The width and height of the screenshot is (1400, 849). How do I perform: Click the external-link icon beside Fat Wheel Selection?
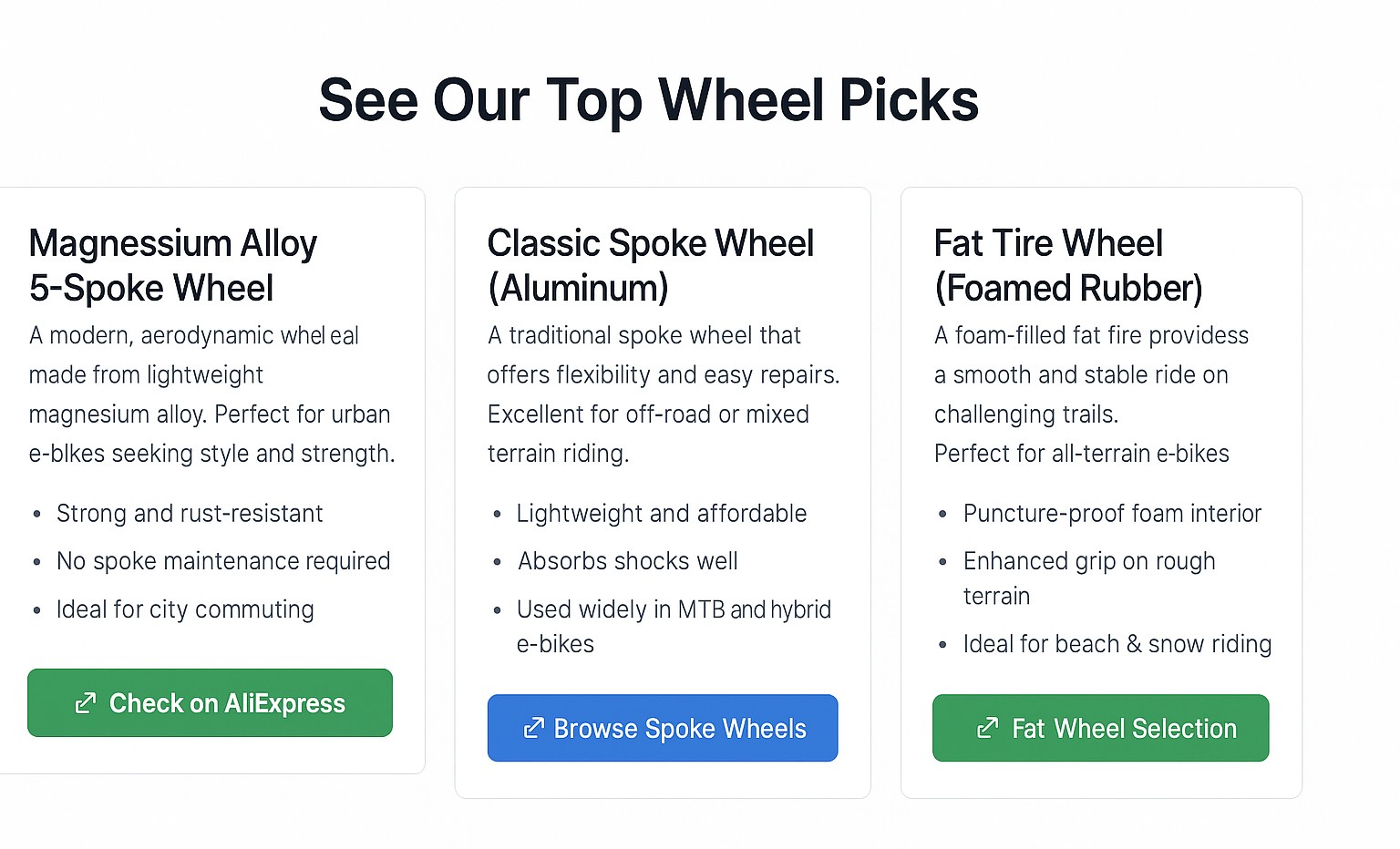pyautogui.click(x=987, y=728)
